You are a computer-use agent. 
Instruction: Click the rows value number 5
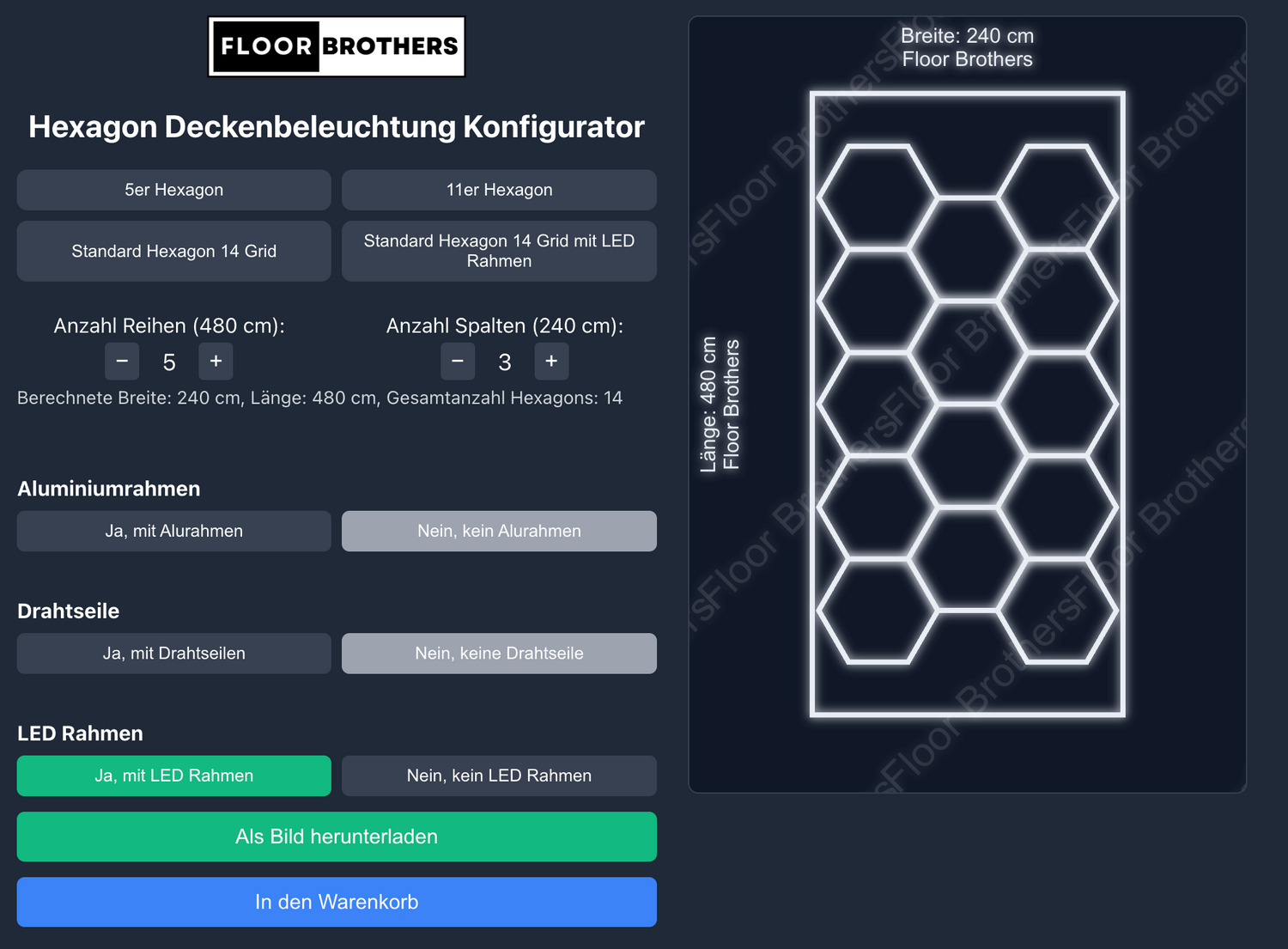click(169, 362)
